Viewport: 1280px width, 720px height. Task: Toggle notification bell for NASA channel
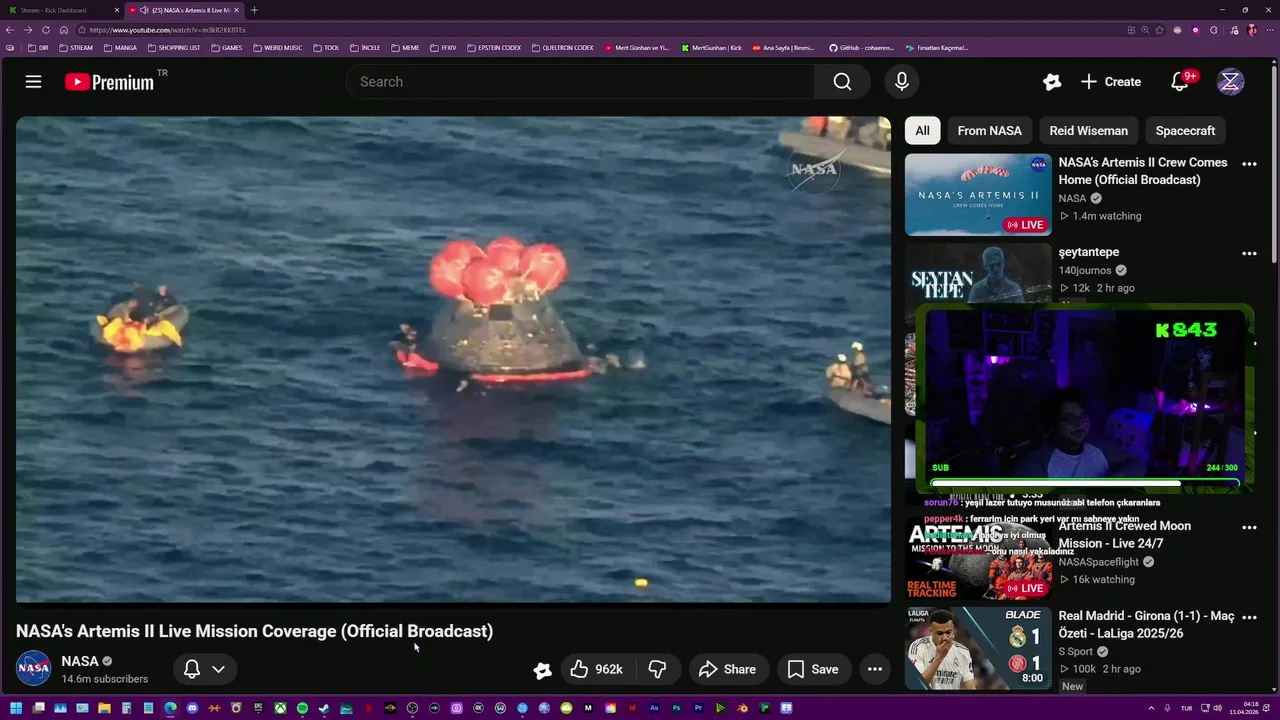(192, 669)
